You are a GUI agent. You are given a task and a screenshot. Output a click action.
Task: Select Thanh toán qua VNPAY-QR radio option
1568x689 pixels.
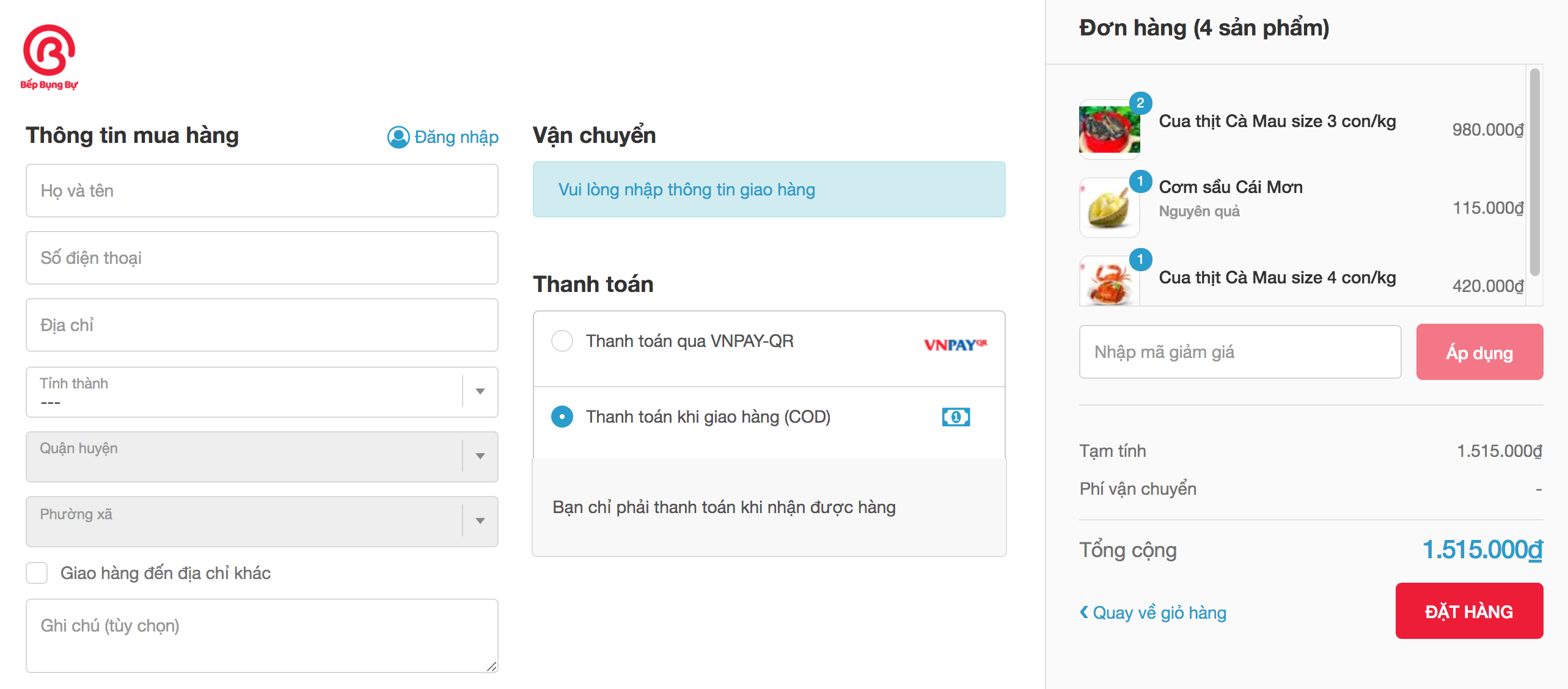(562, 341)
